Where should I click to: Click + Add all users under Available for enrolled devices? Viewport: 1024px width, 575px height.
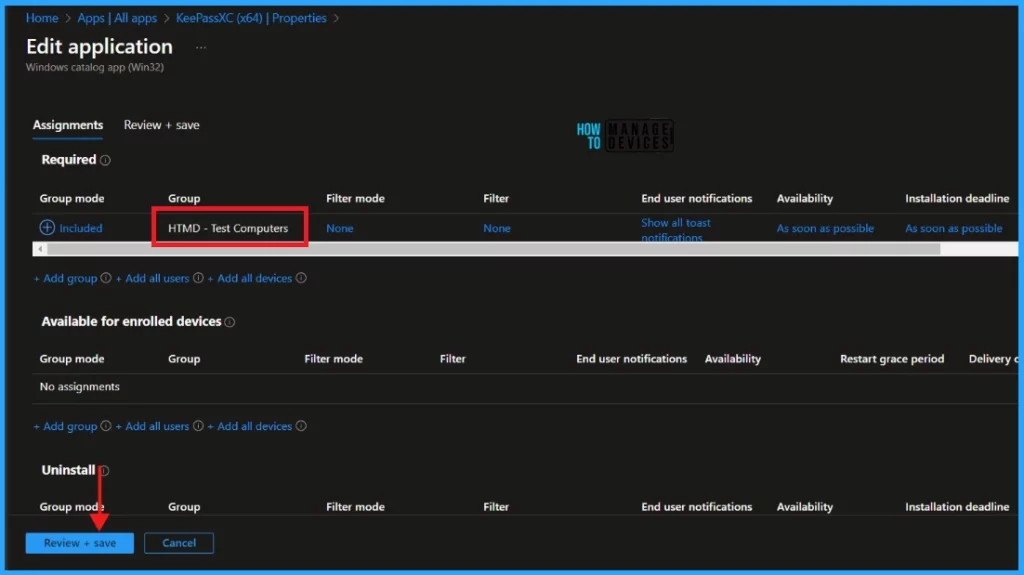152,426
